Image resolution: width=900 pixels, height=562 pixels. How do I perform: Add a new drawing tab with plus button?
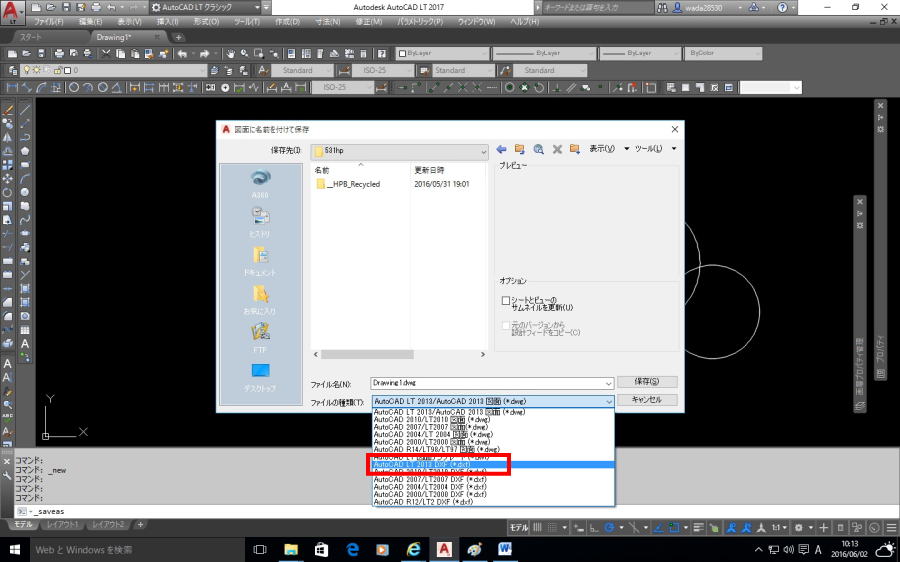[x=179, y=37]
